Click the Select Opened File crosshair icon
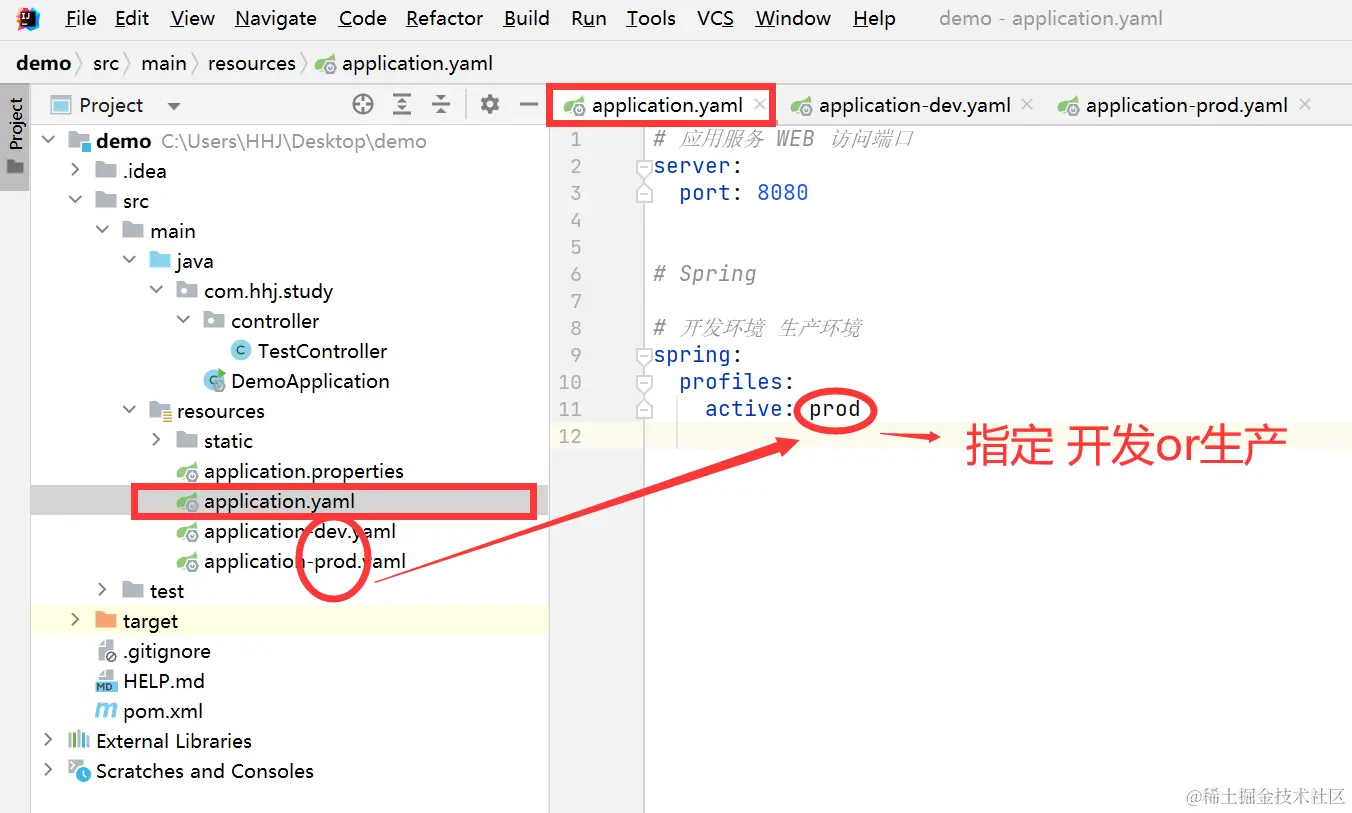 (x=362, y=104)
